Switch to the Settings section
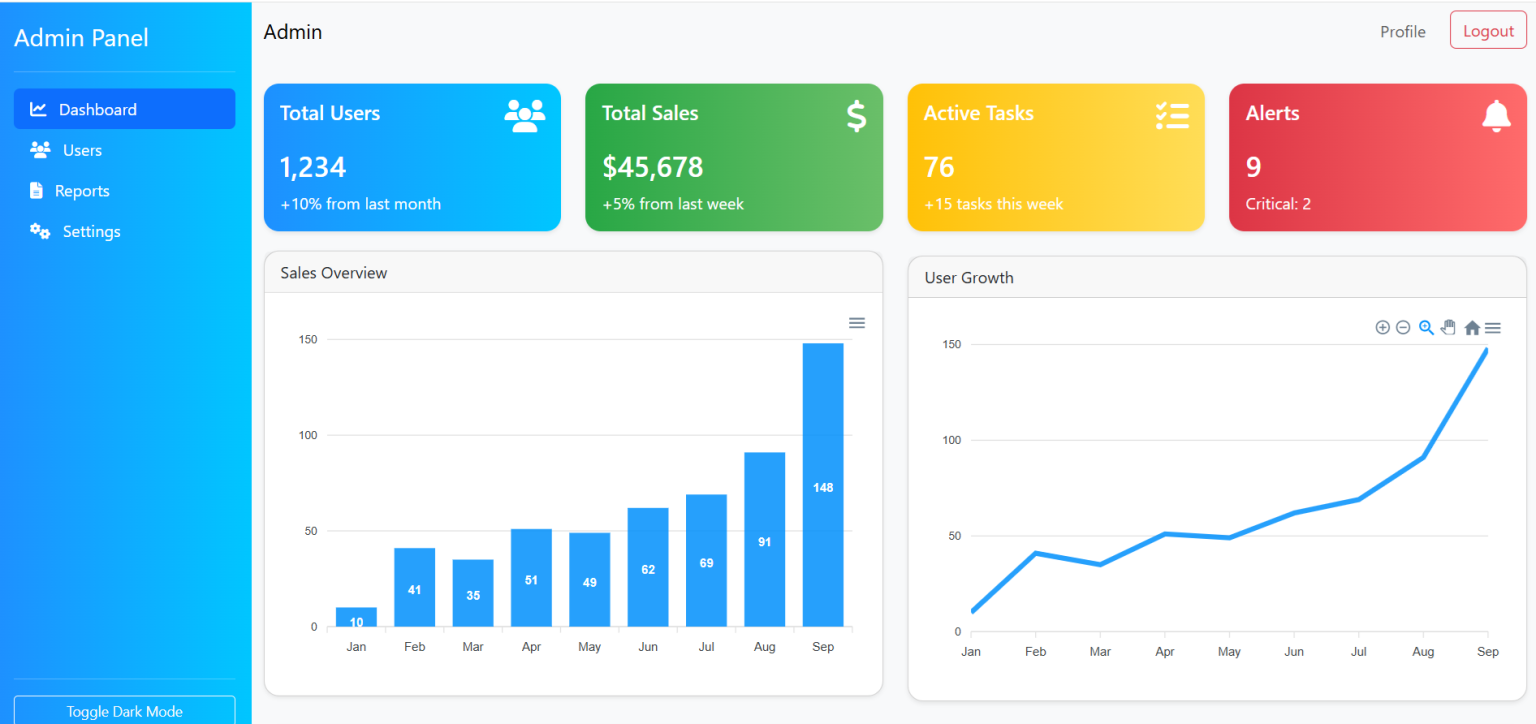1536x724 pixels. 91,231
